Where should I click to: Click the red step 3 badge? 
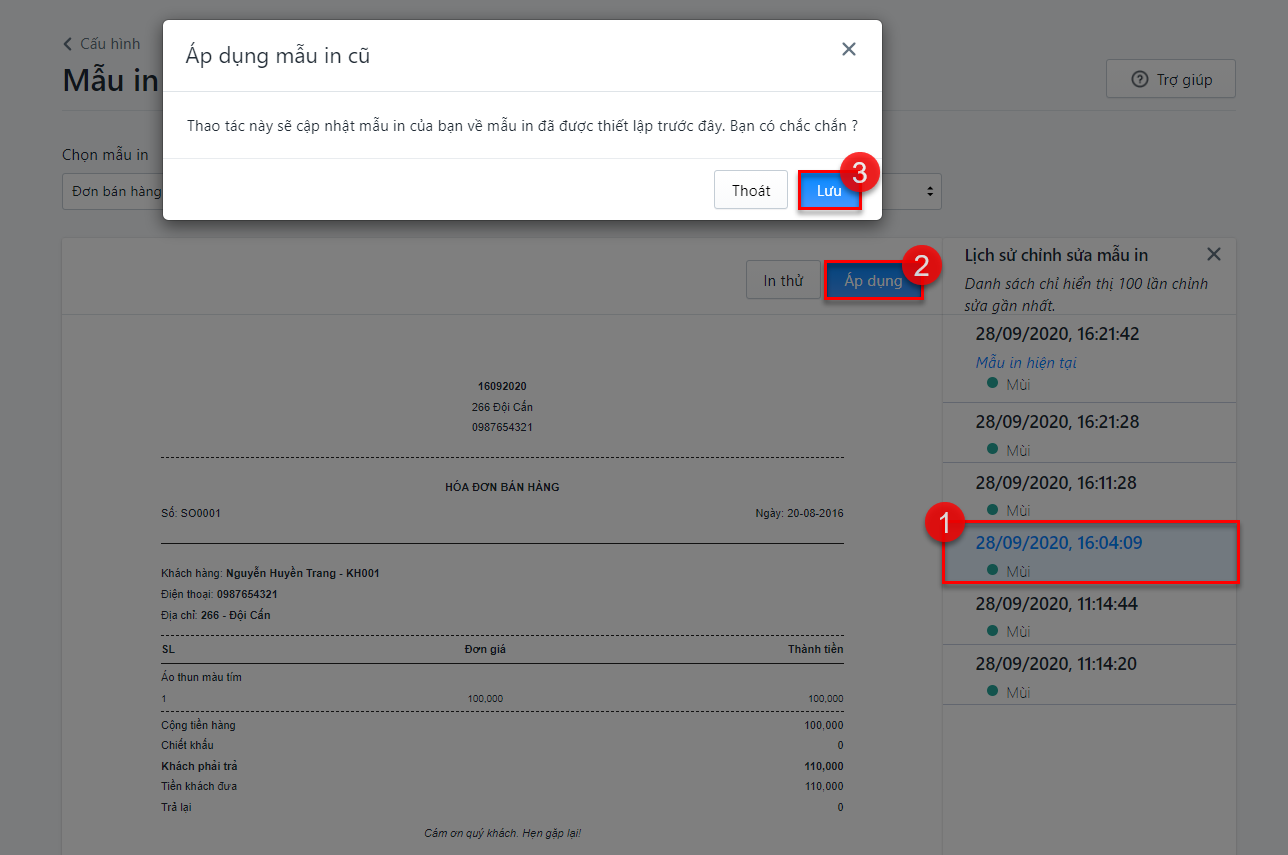859,172
